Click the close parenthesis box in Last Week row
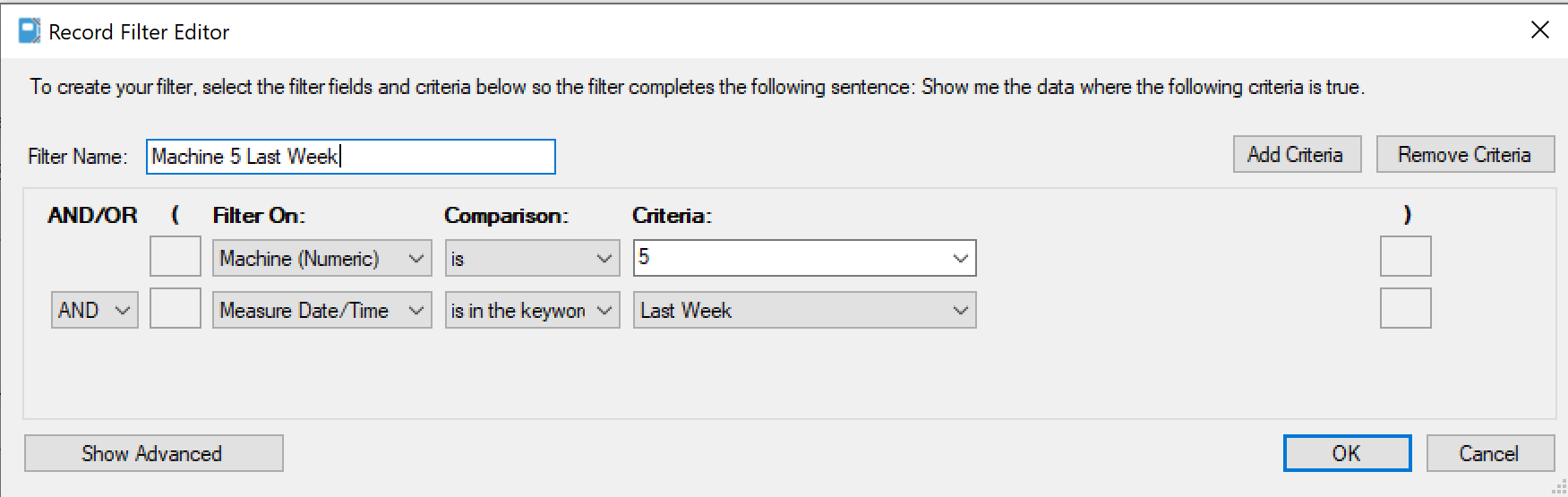This screenshot has width=1568, height=497. 1405,309
